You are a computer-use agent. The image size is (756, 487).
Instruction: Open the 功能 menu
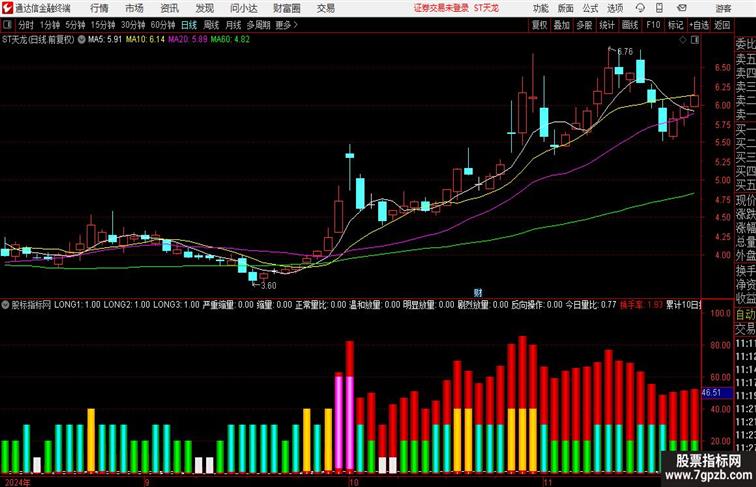coord(540,8)
